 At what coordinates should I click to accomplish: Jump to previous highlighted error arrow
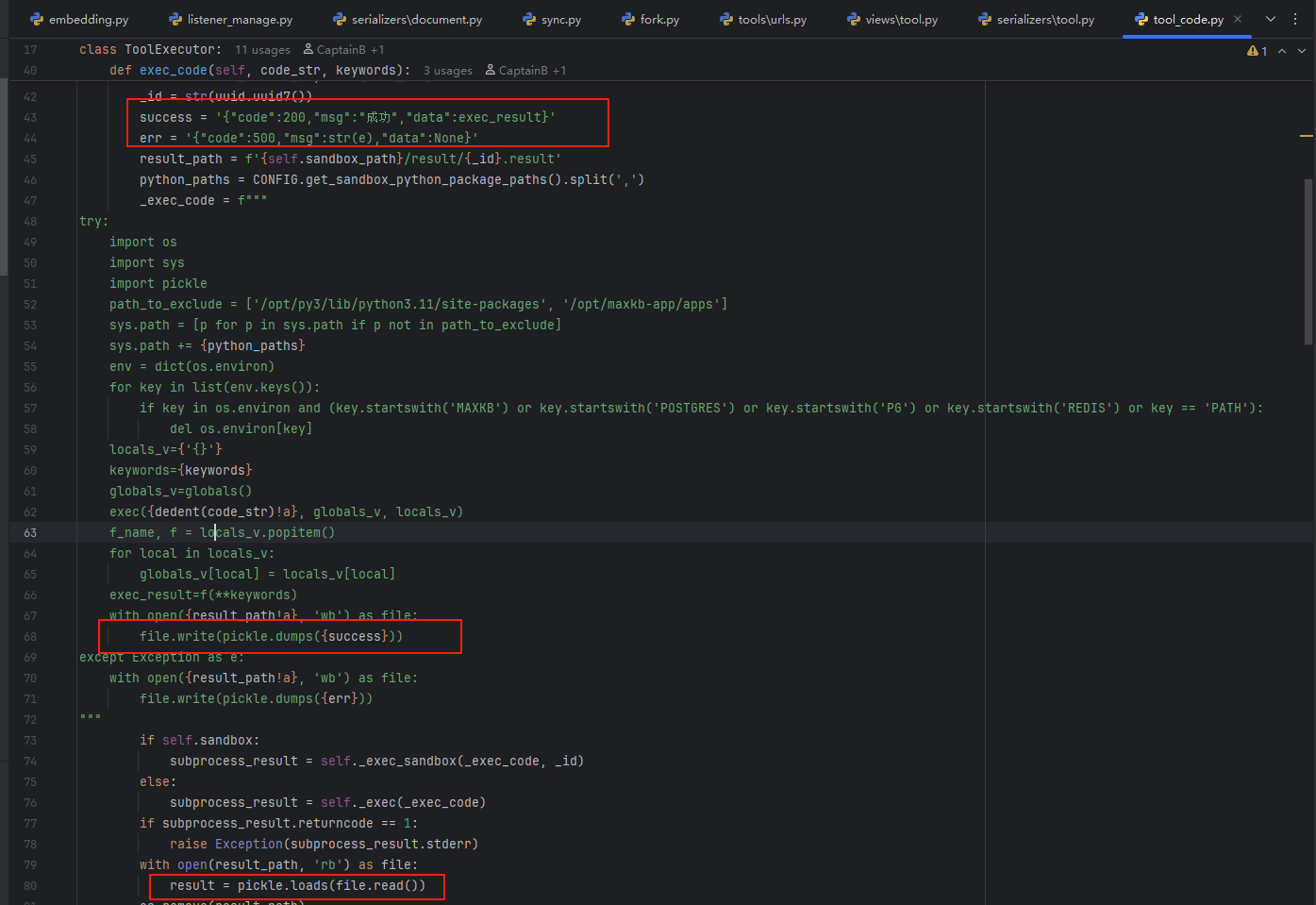[1282, 51]
